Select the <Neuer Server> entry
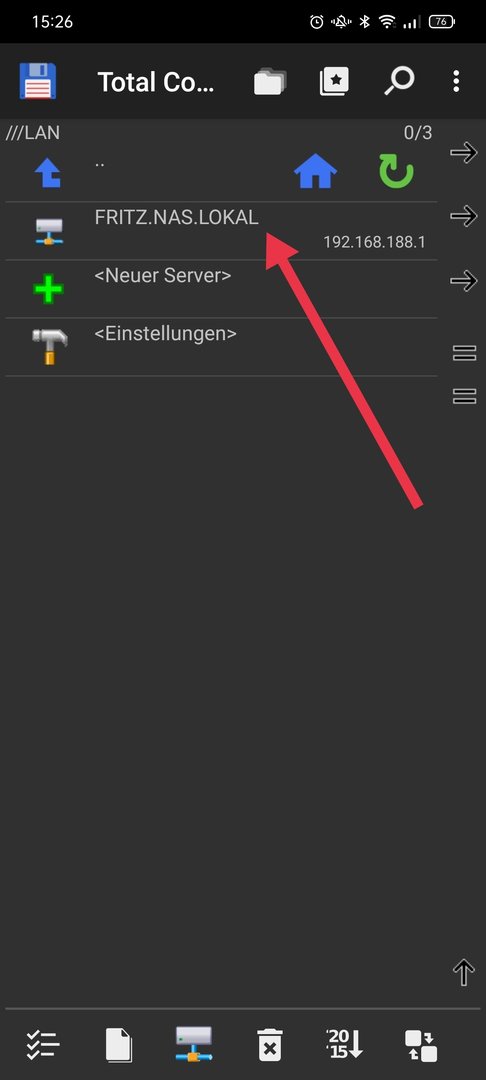 pos(221,289)
